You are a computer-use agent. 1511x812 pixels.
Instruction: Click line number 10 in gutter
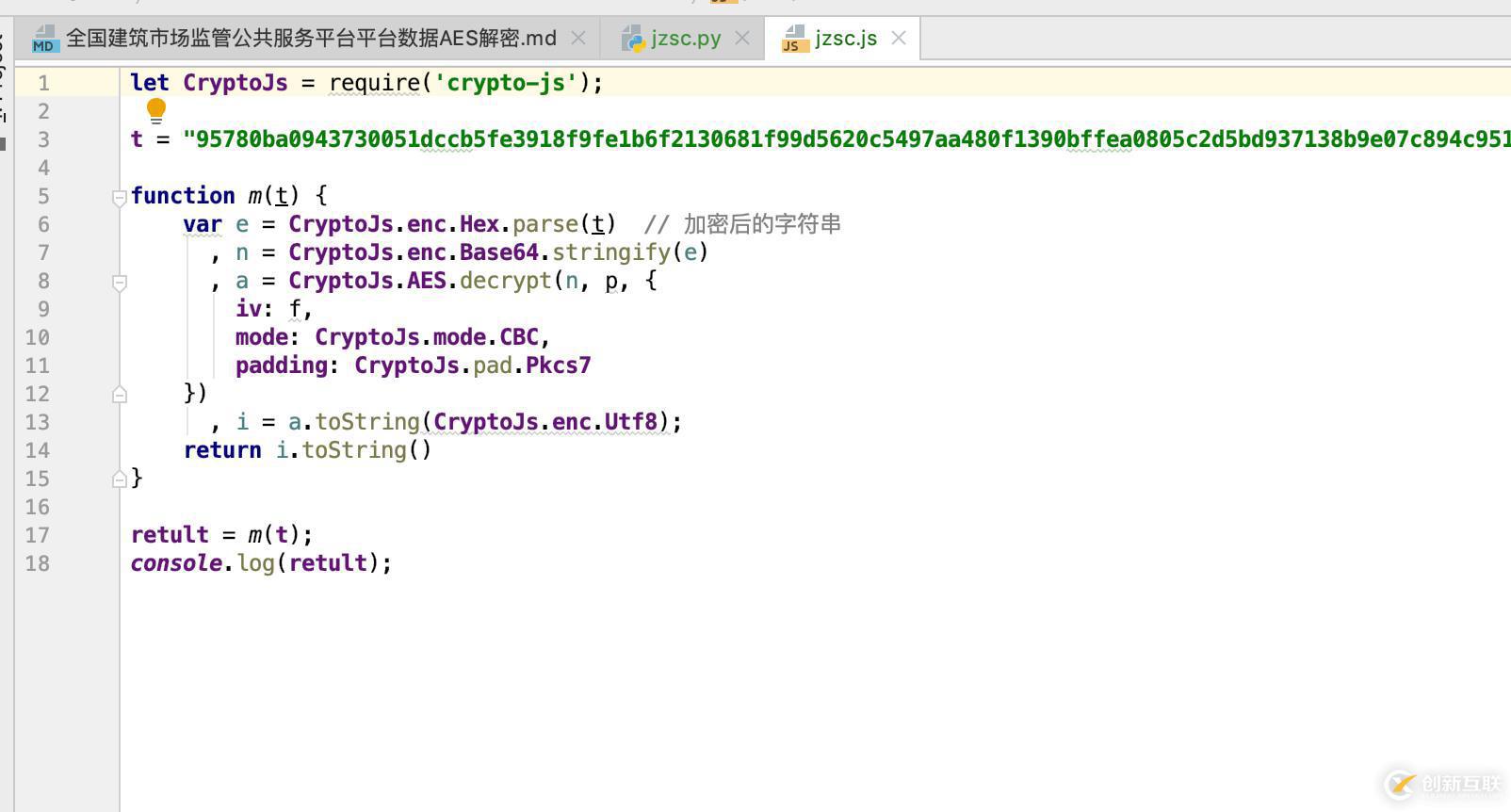point(37,337)
